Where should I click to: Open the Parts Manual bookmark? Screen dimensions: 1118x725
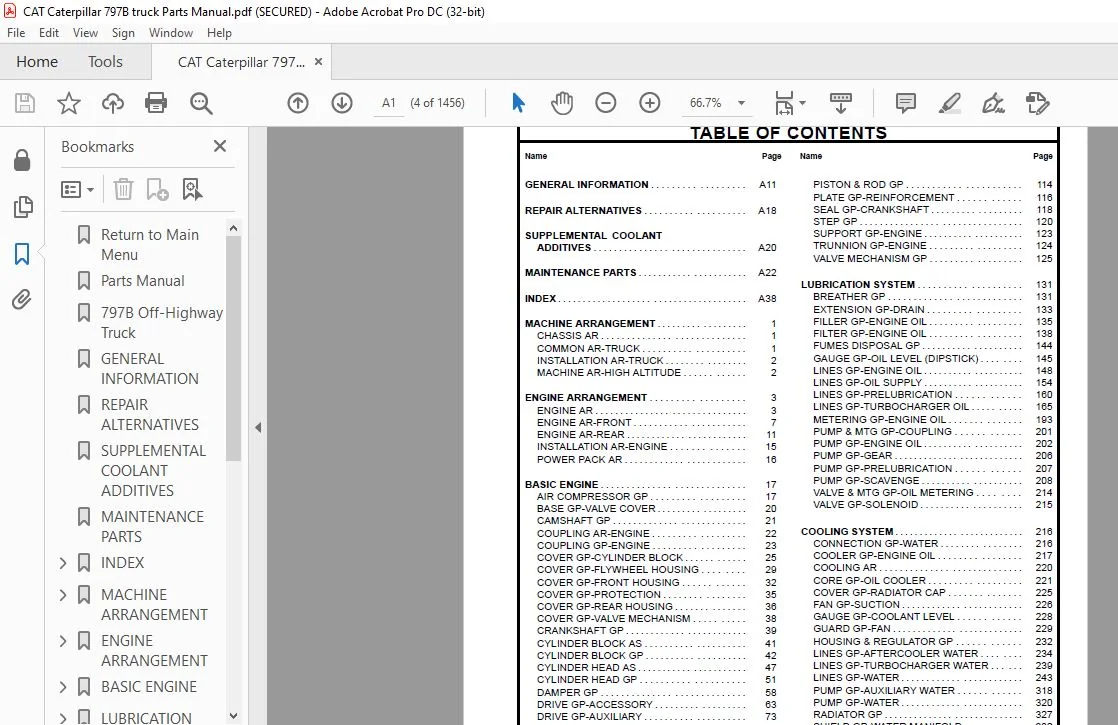(x=143, y=281)
